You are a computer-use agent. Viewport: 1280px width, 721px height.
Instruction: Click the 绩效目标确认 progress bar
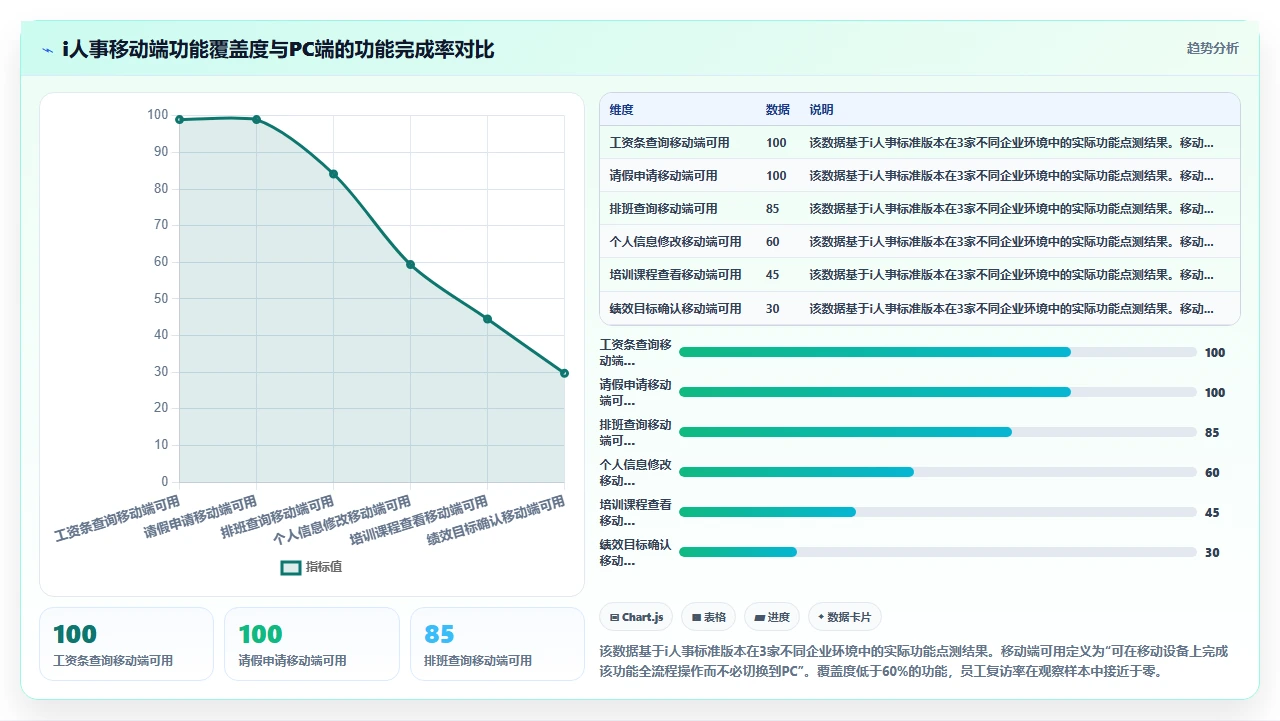[x=938, y=552]
